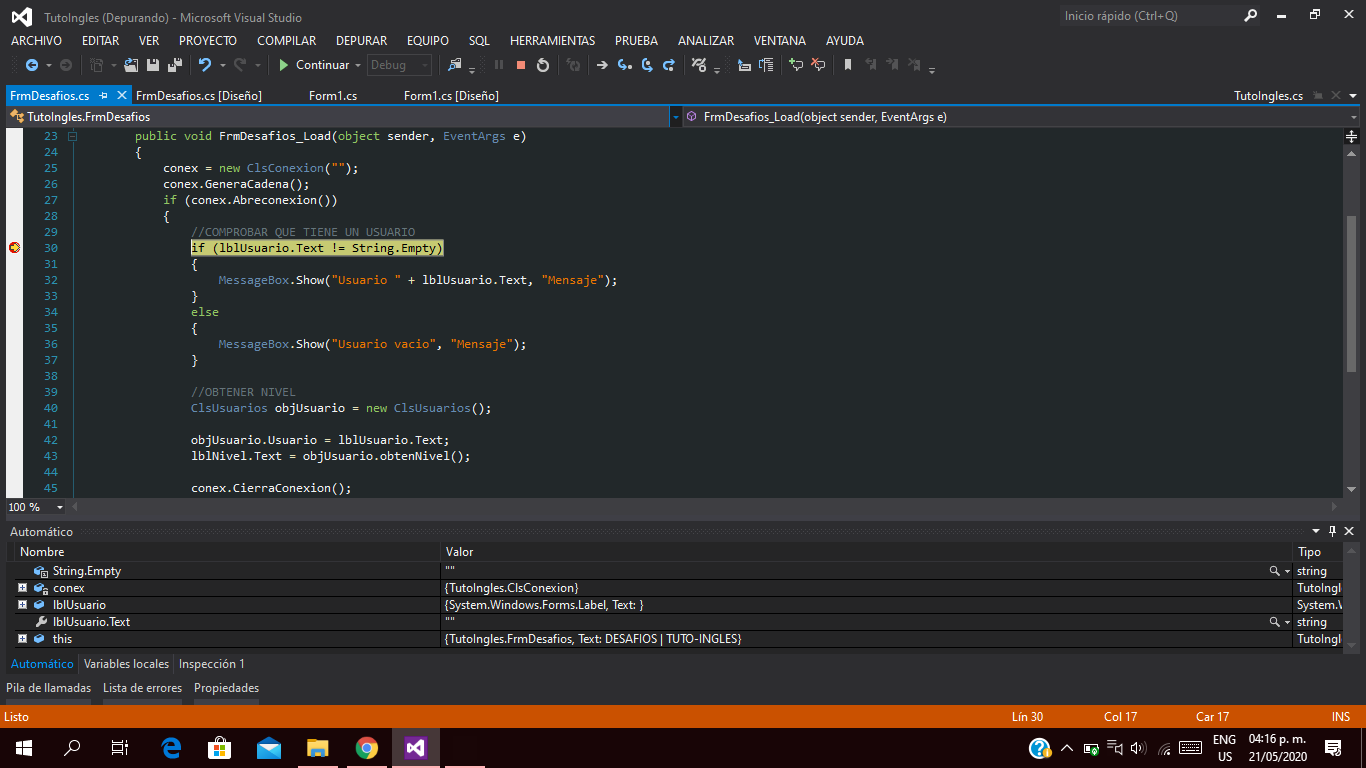Close the Automático panel

point(1349,532)
